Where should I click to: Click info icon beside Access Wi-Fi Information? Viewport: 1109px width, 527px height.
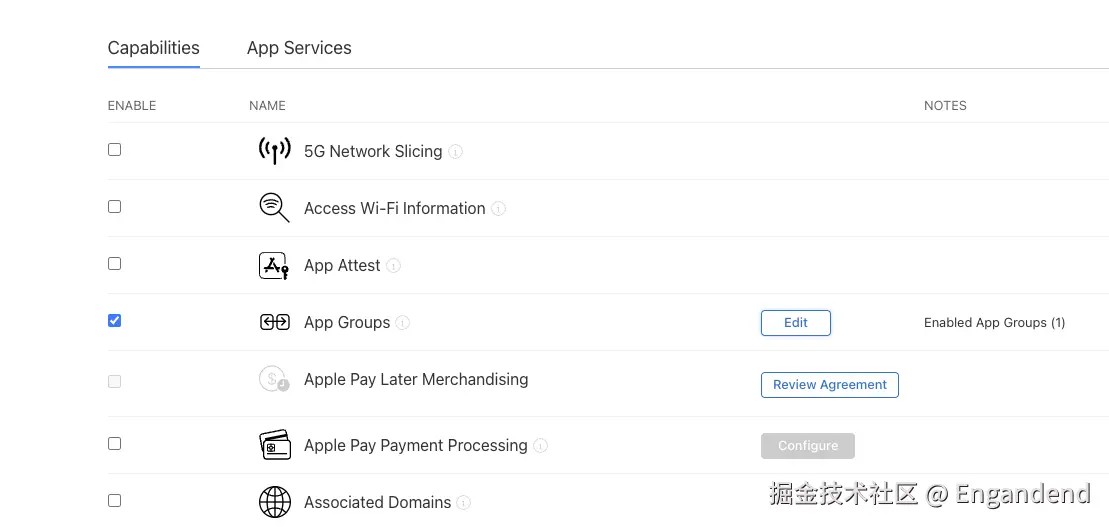coord(498,209)
